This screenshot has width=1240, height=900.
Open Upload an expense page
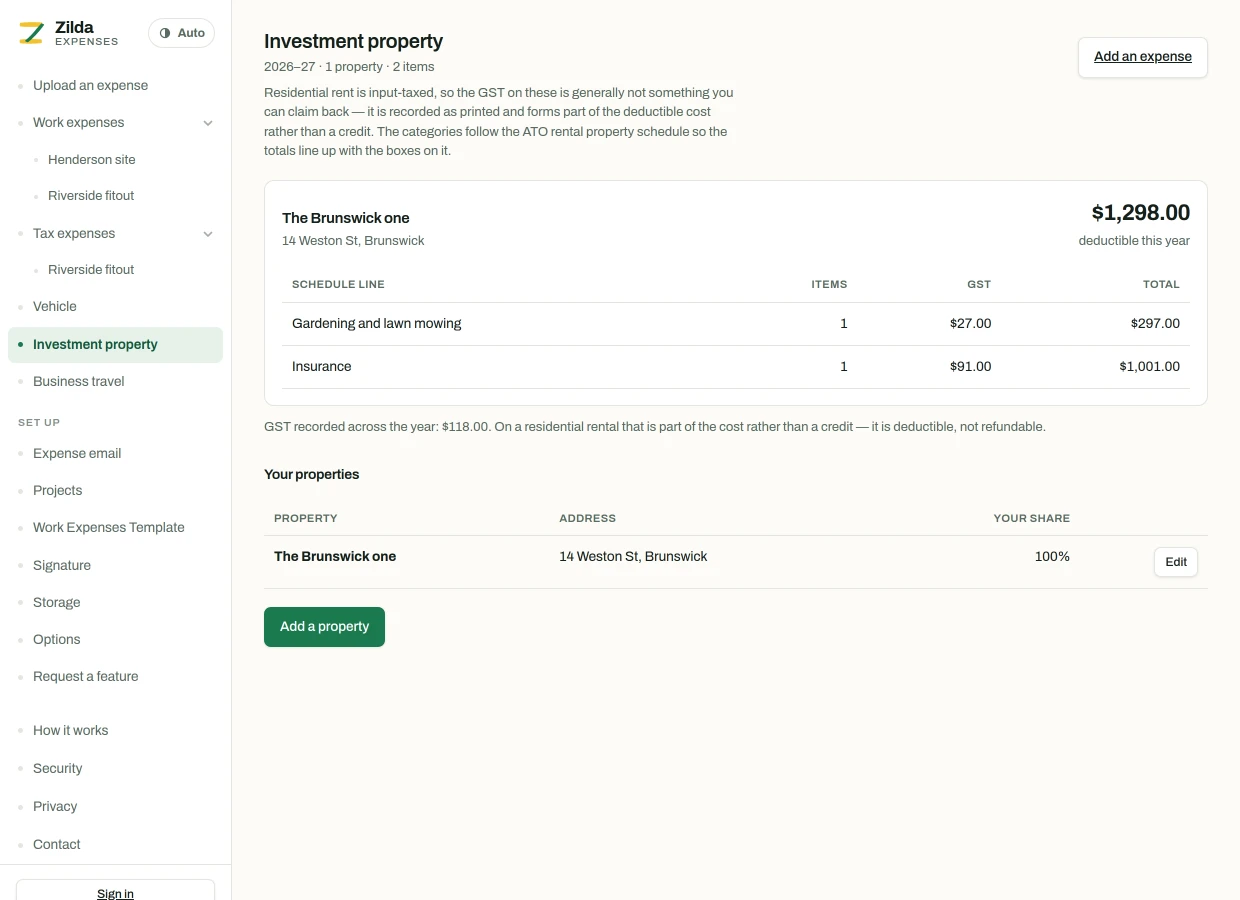(x=90, y=85)
